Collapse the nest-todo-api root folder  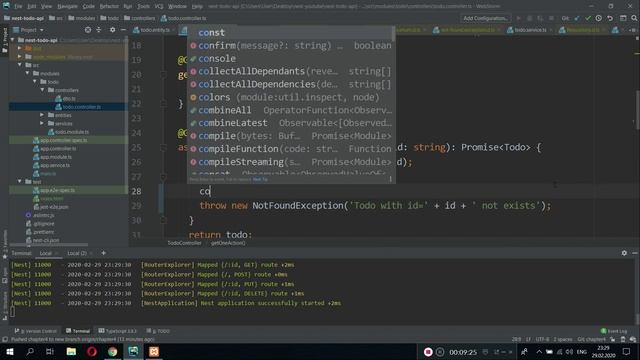(x=13, y=40)
